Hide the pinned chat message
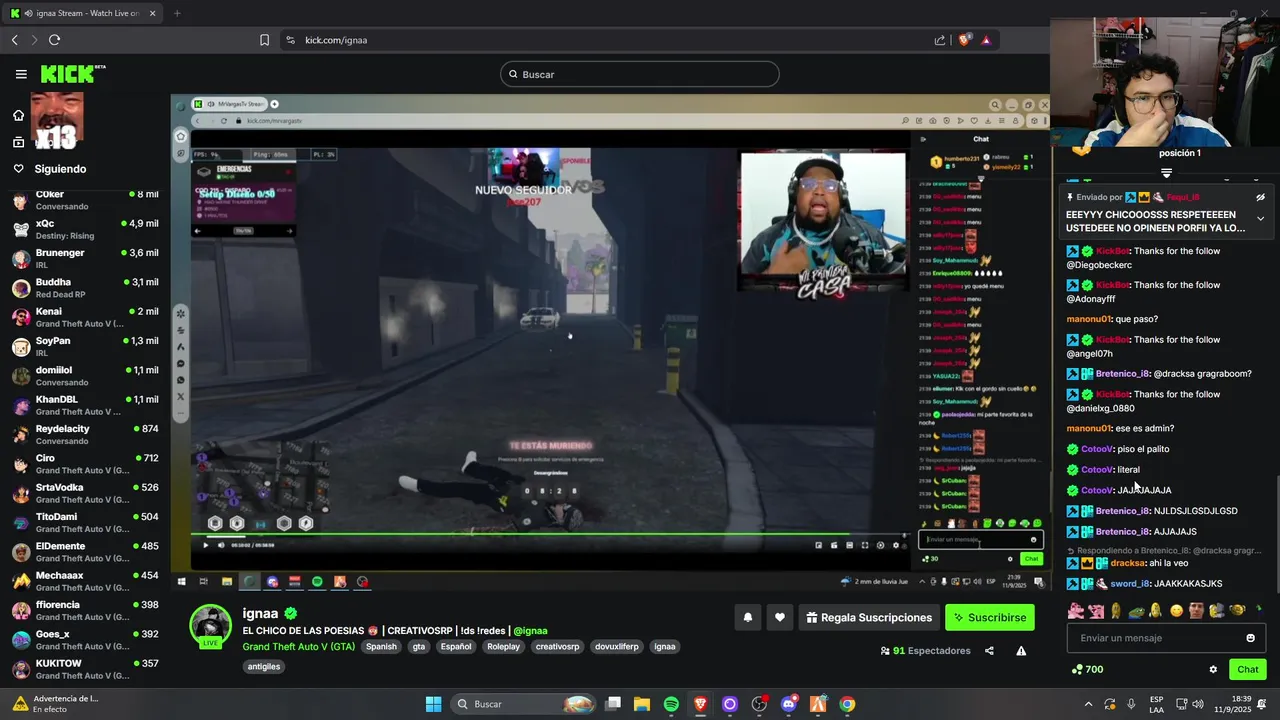The width and height of the screenshot is (1280, 720). click(x=1260, y=197)
